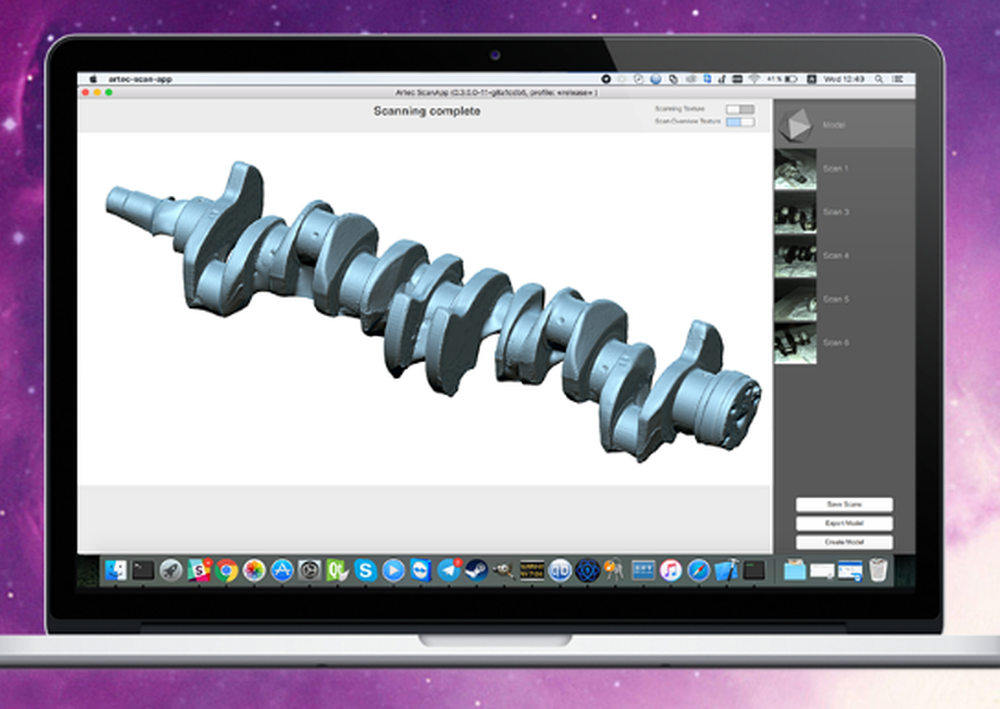Click the battery 41% indicator

(783, 79)
